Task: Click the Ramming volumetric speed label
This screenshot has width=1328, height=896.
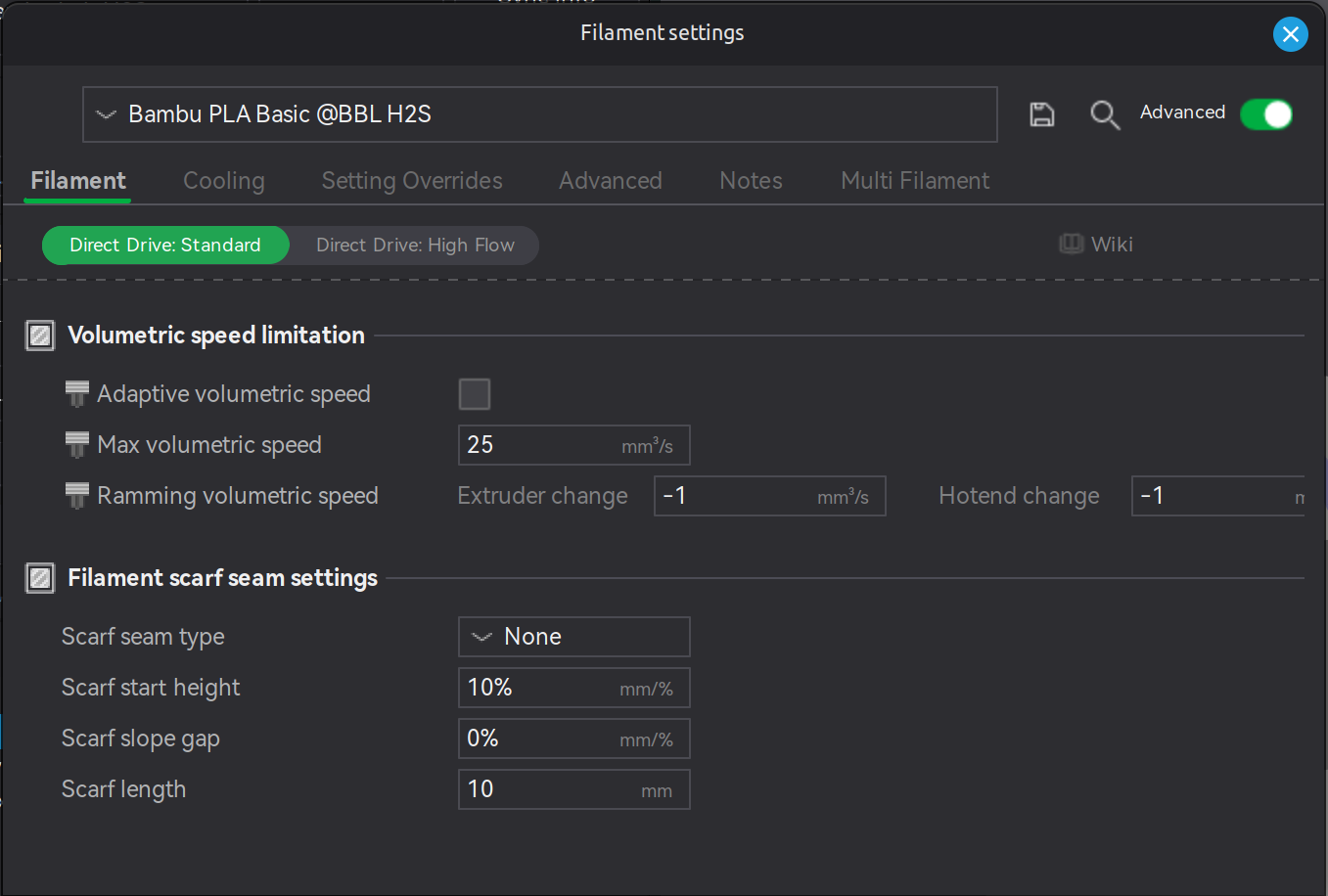Action: pyautogui.click(x=238, y=496)
